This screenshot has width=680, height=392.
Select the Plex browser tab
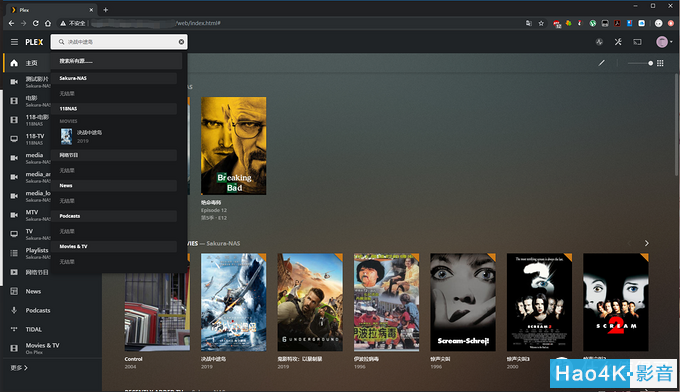(x=52, y=10)
